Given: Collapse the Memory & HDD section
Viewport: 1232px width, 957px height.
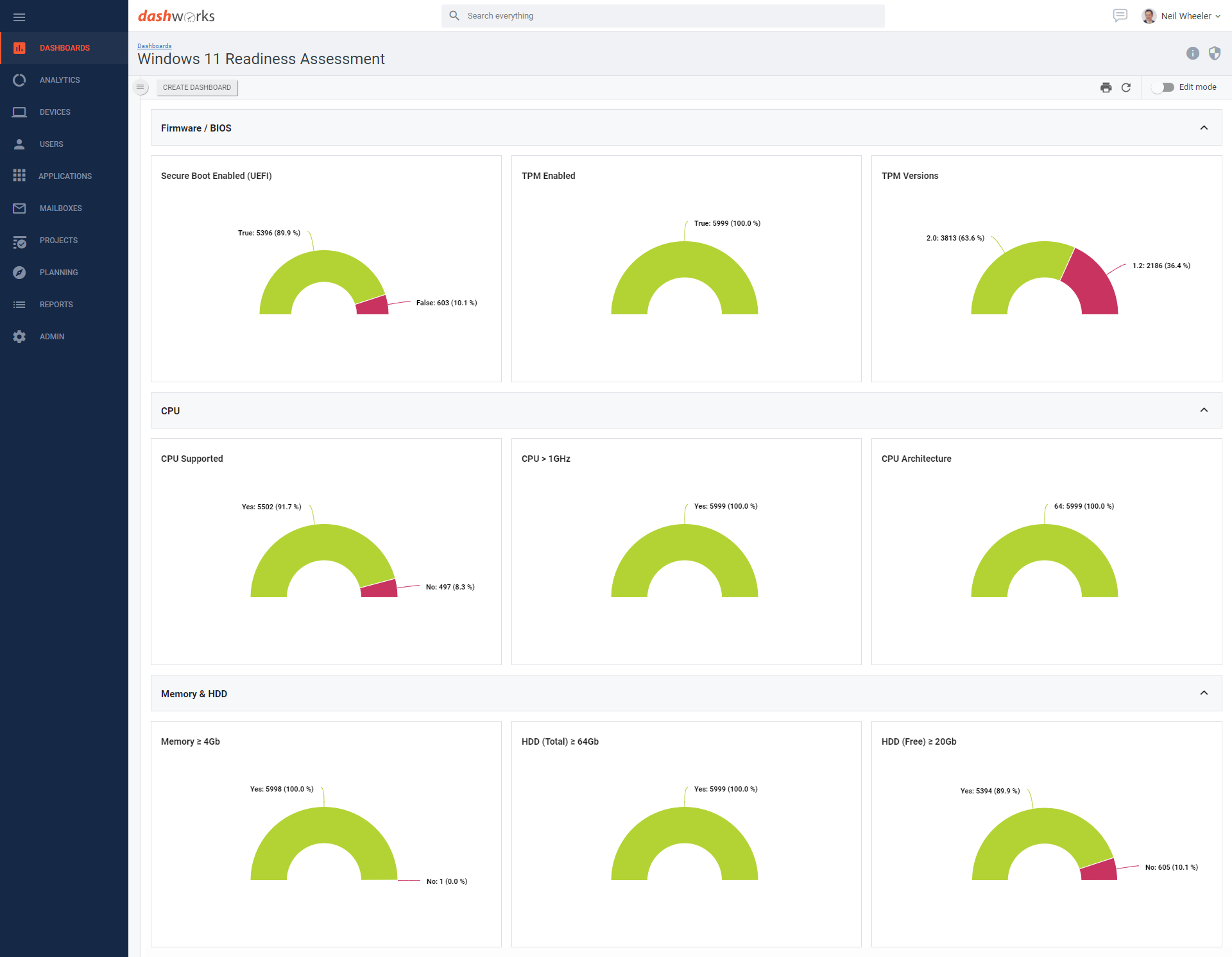Looking at the screenshot, I should 1204,693.
